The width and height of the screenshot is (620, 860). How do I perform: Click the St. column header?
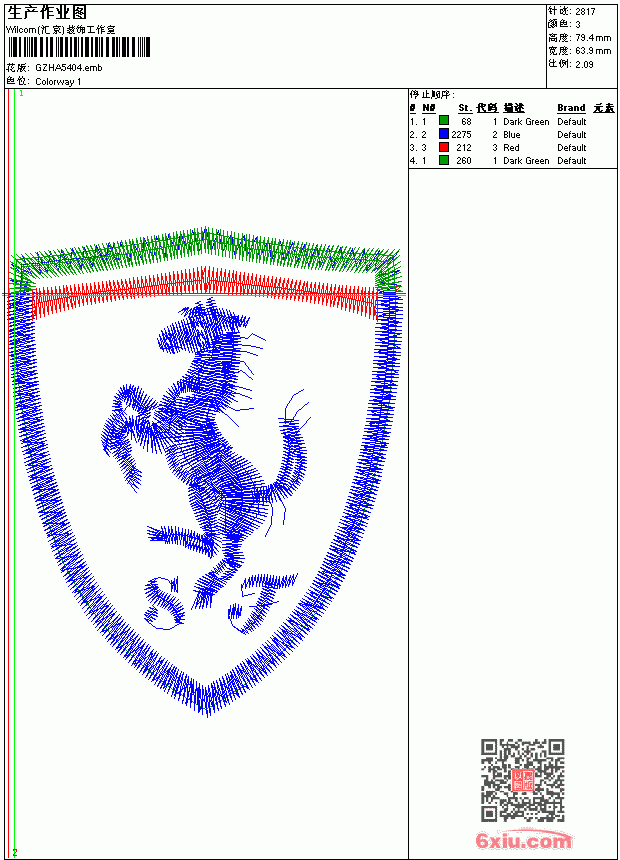coord(465,108)
